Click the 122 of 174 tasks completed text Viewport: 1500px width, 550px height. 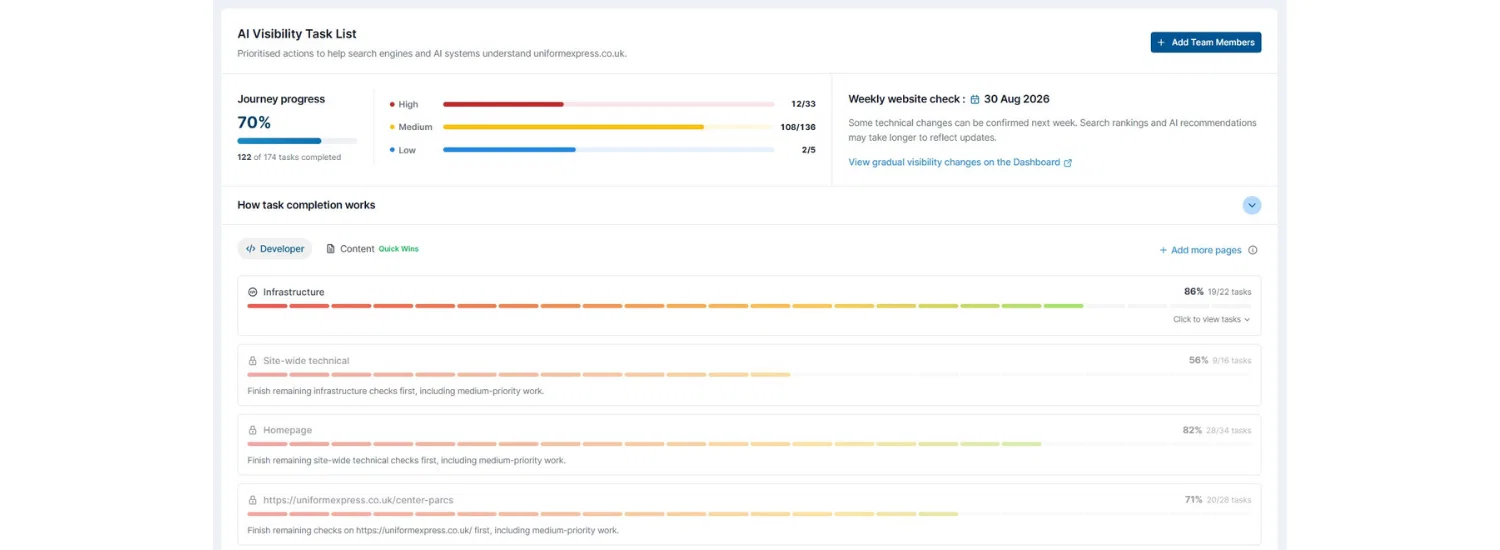289,157
